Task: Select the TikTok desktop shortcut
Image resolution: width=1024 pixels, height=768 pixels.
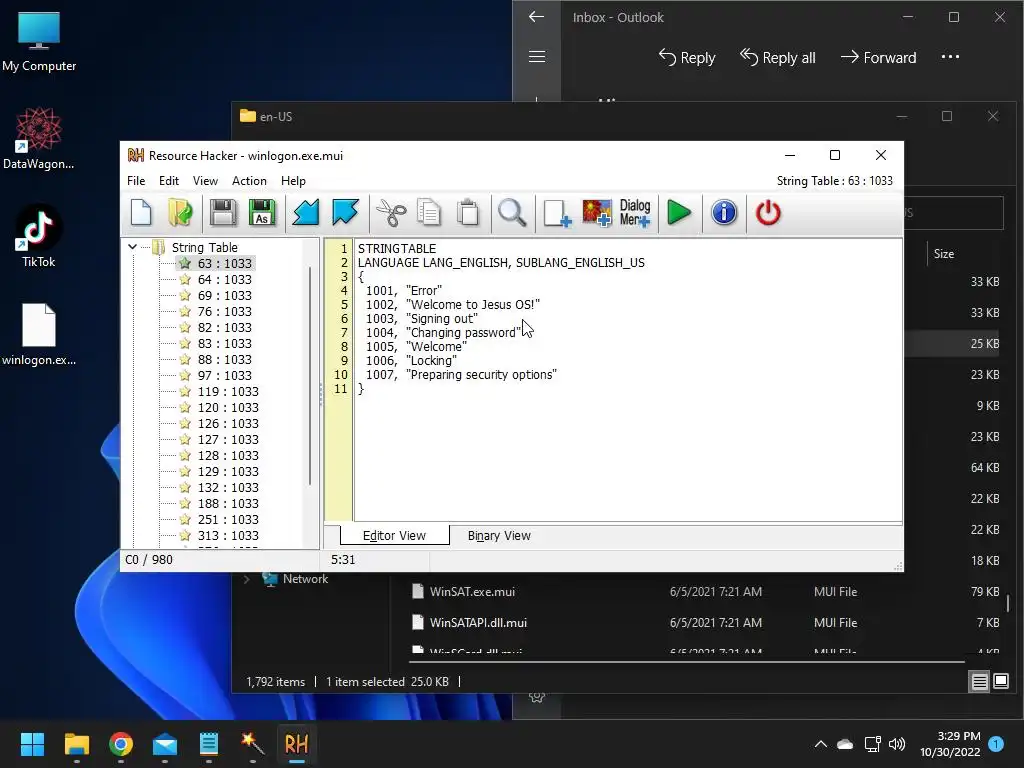Action: 39,236
